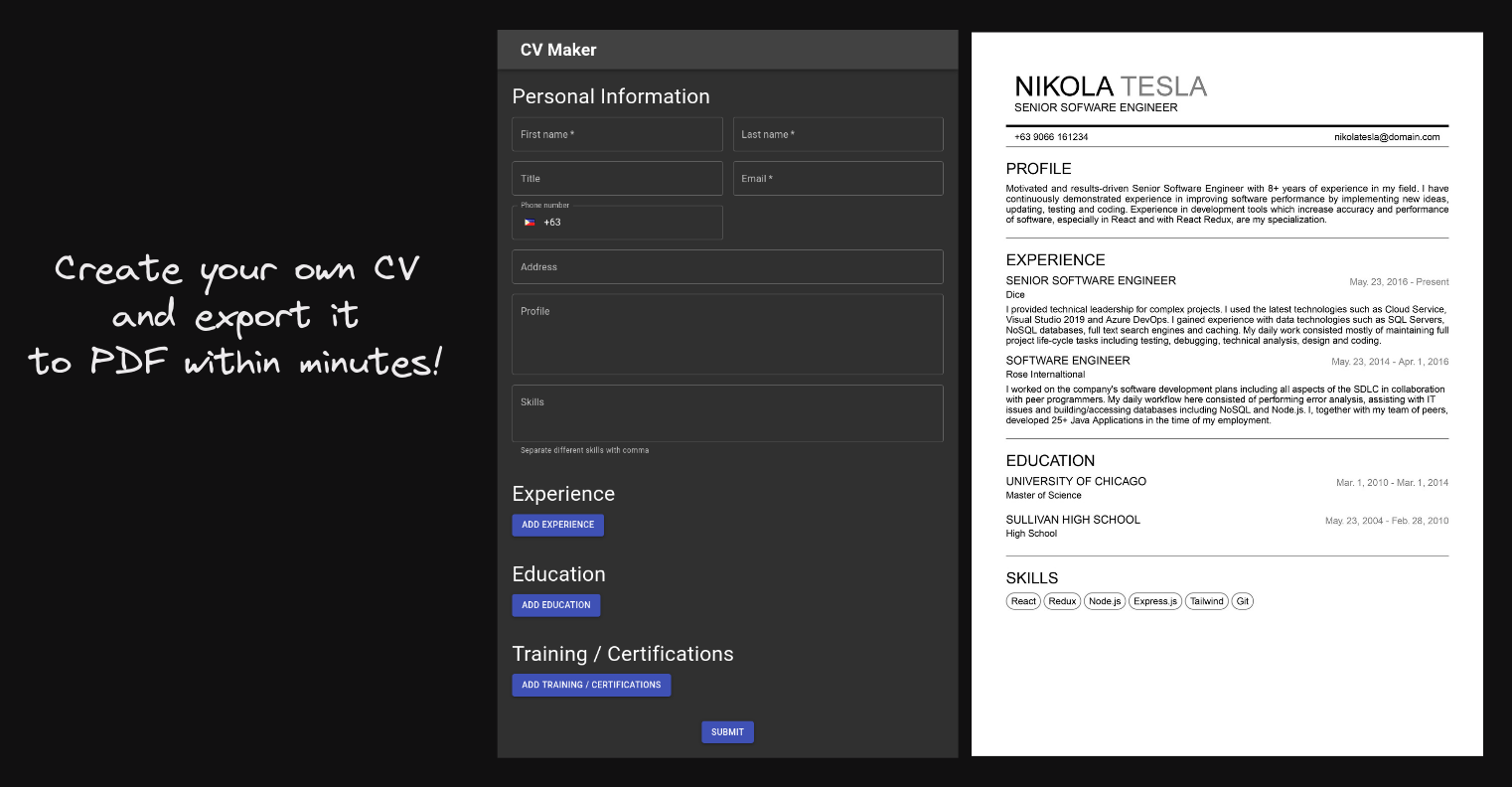
Task: Click the NIKOLA TESLA name in preview
Action: (x=1111, y=86)
